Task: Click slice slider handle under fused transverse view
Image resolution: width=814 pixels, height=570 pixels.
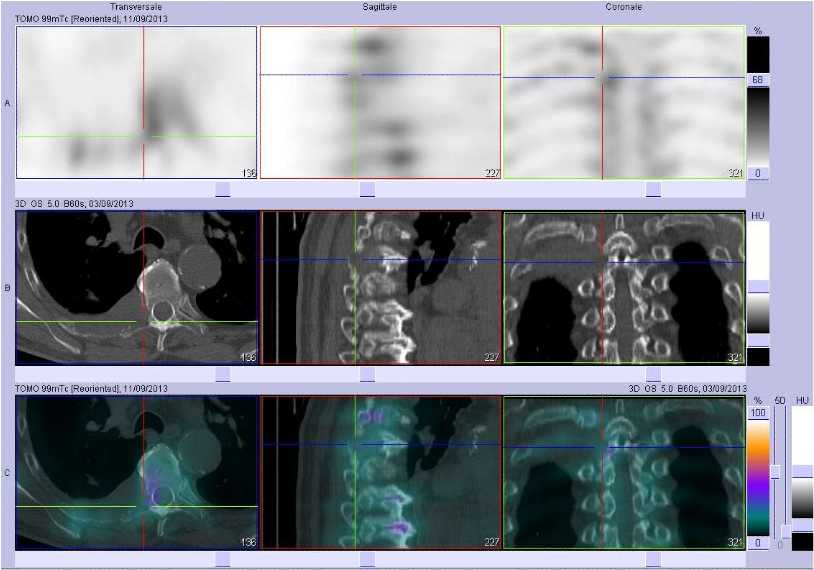Action: tap(222, 560)
